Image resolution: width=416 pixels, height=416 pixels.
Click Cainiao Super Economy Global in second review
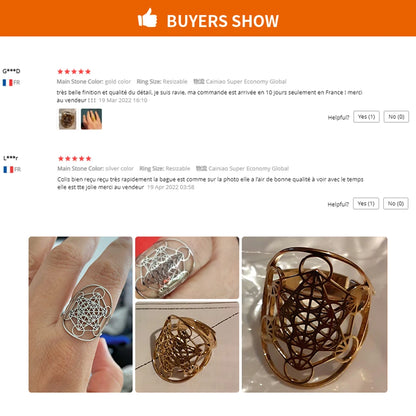point(248,169)
